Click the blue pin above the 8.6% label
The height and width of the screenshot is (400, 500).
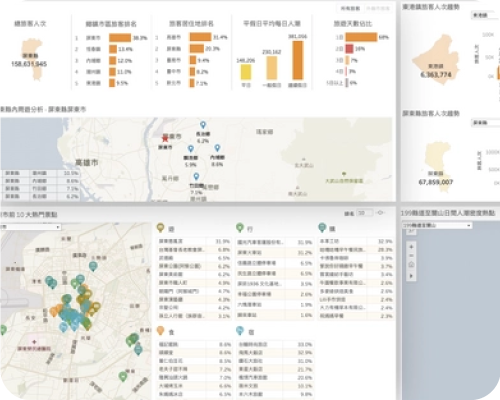pos(217,148)
